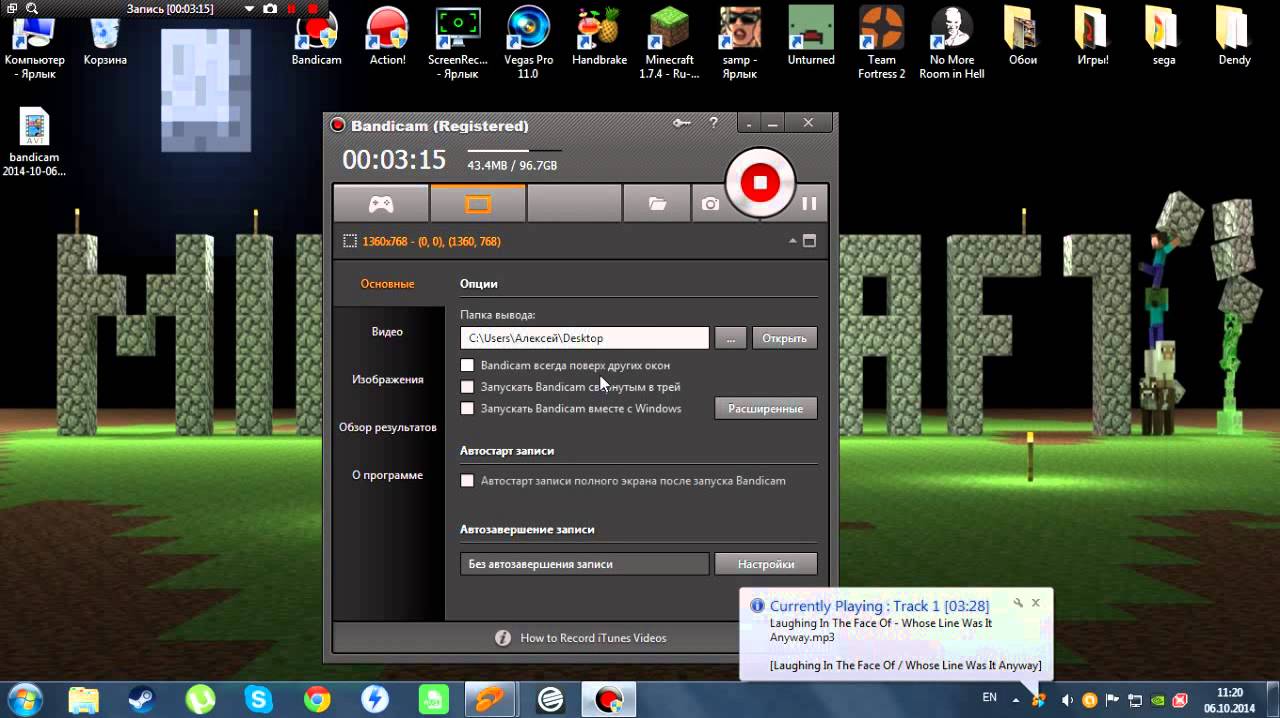The height and width of the screenshot is (718, 1280).
Task: Select the samp shortcut on desktop
Action: click(739, 44)
